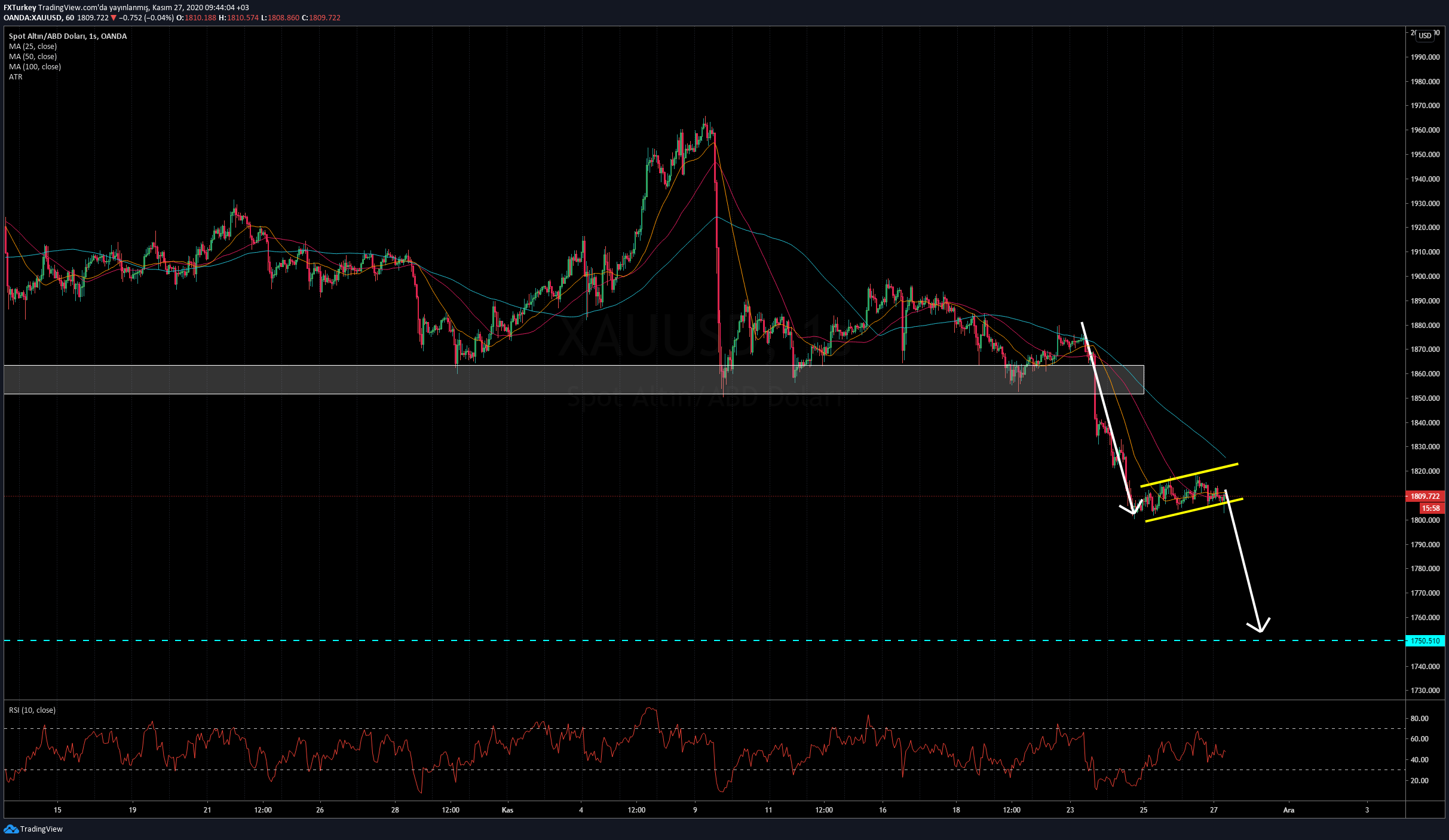Click the high price H:1810.574 value
The image size is (1449, 840).
pyautogui.click(x=239, y=18)
